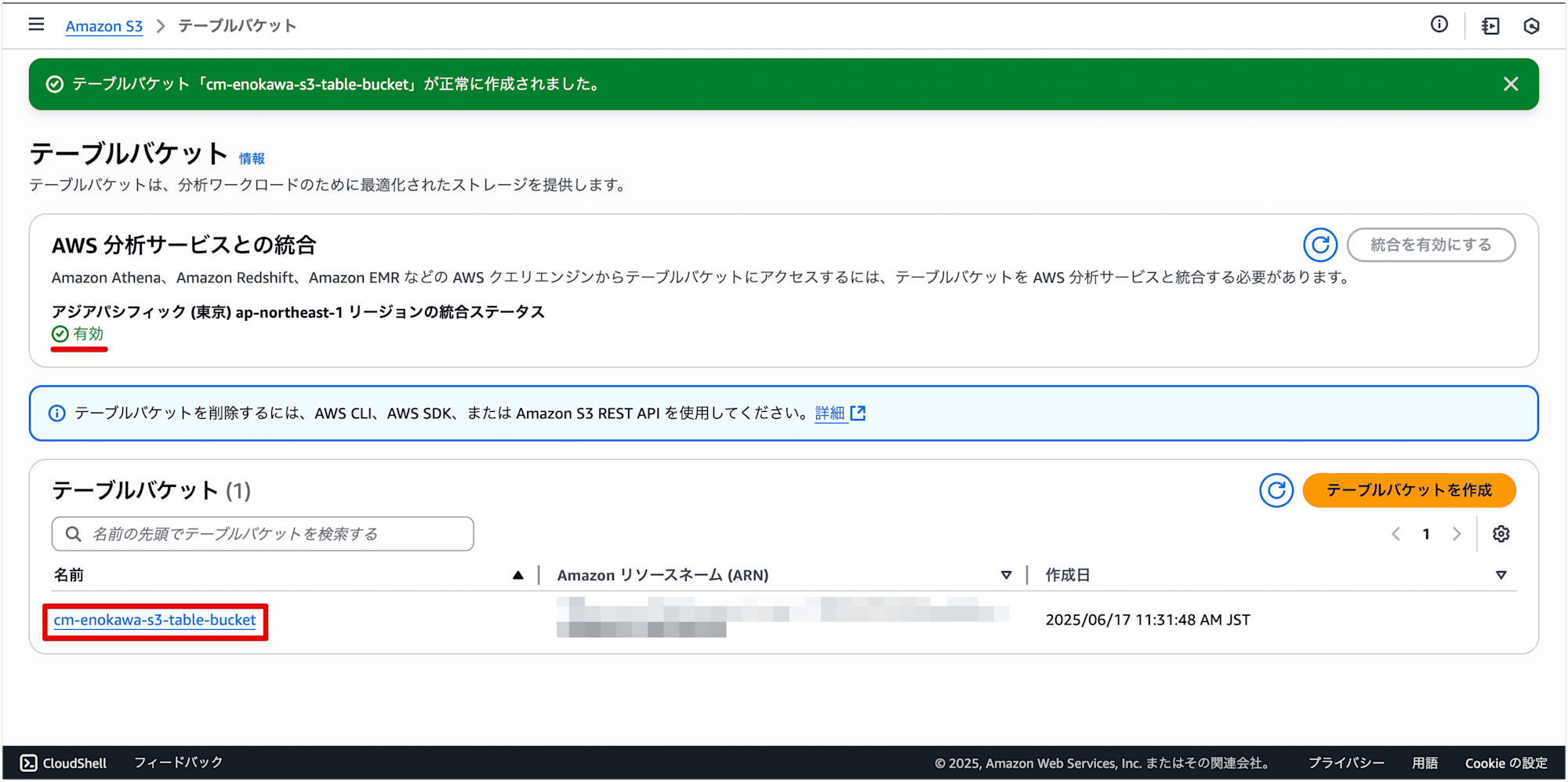1568x782 pixels.
Task: Click the external link icon after 詳細
Action: (x=858, y=413)
